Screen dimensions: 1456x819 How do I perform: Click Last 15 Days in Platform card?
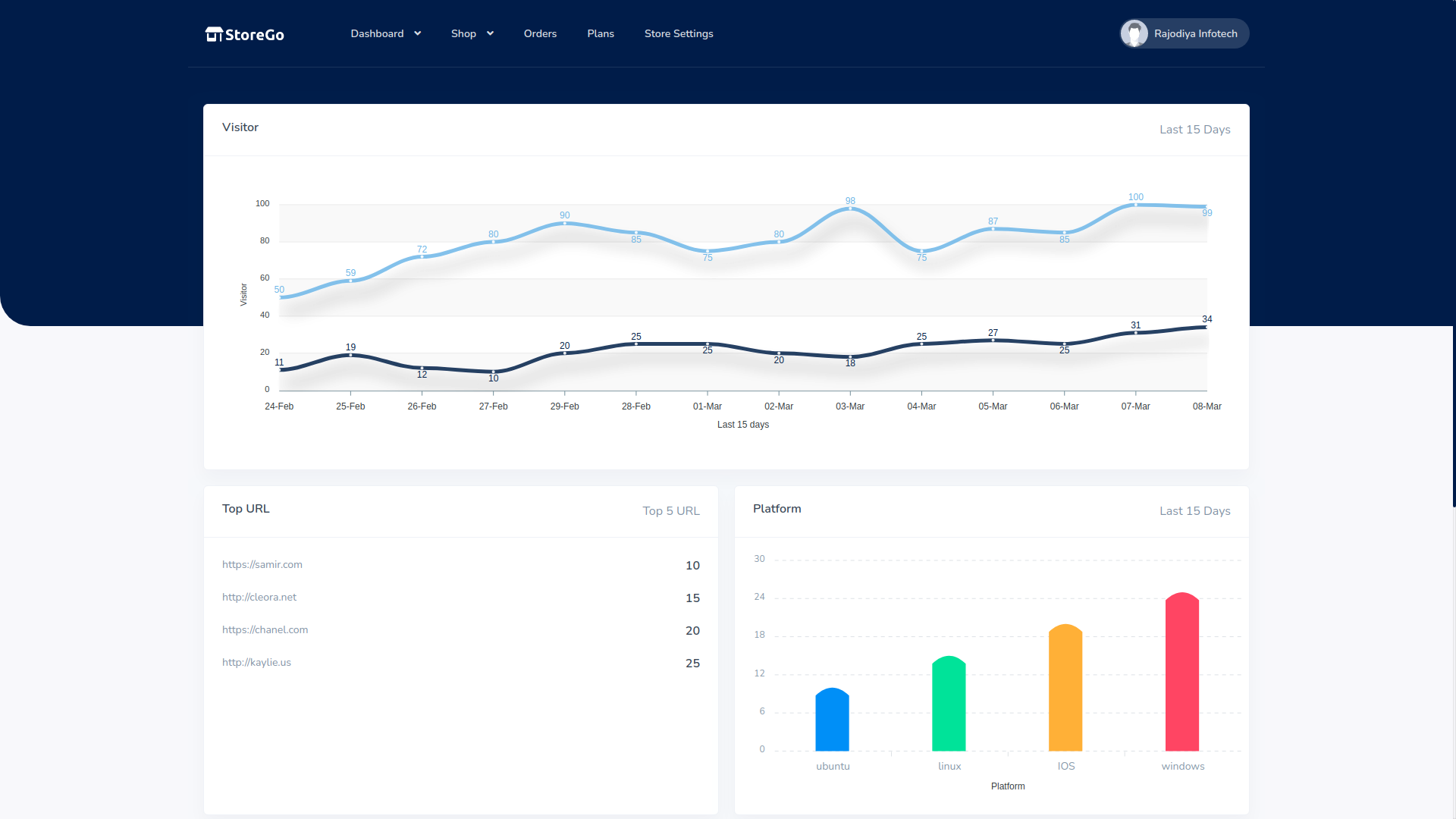tap(1195, 511)
